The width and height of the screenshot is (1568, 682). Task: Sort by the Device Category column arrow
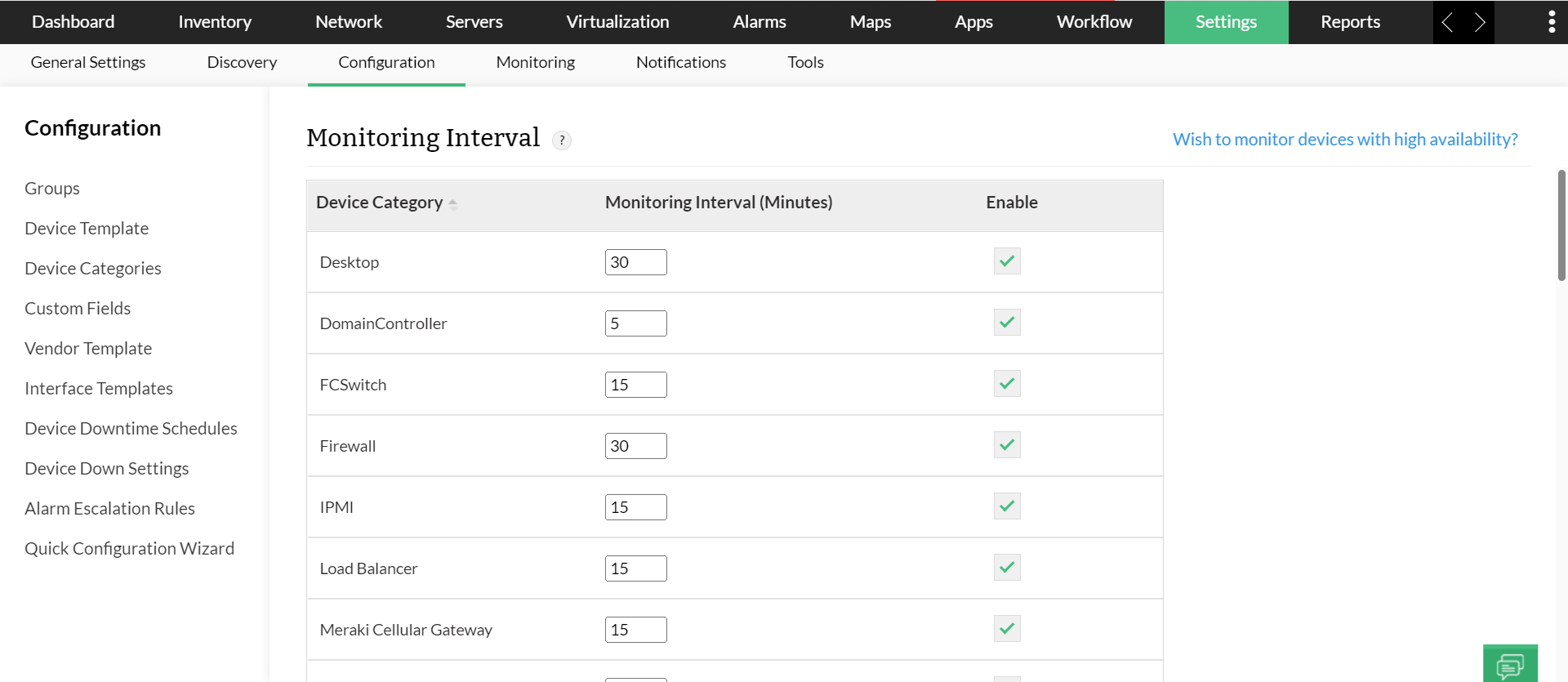point(453,203)
